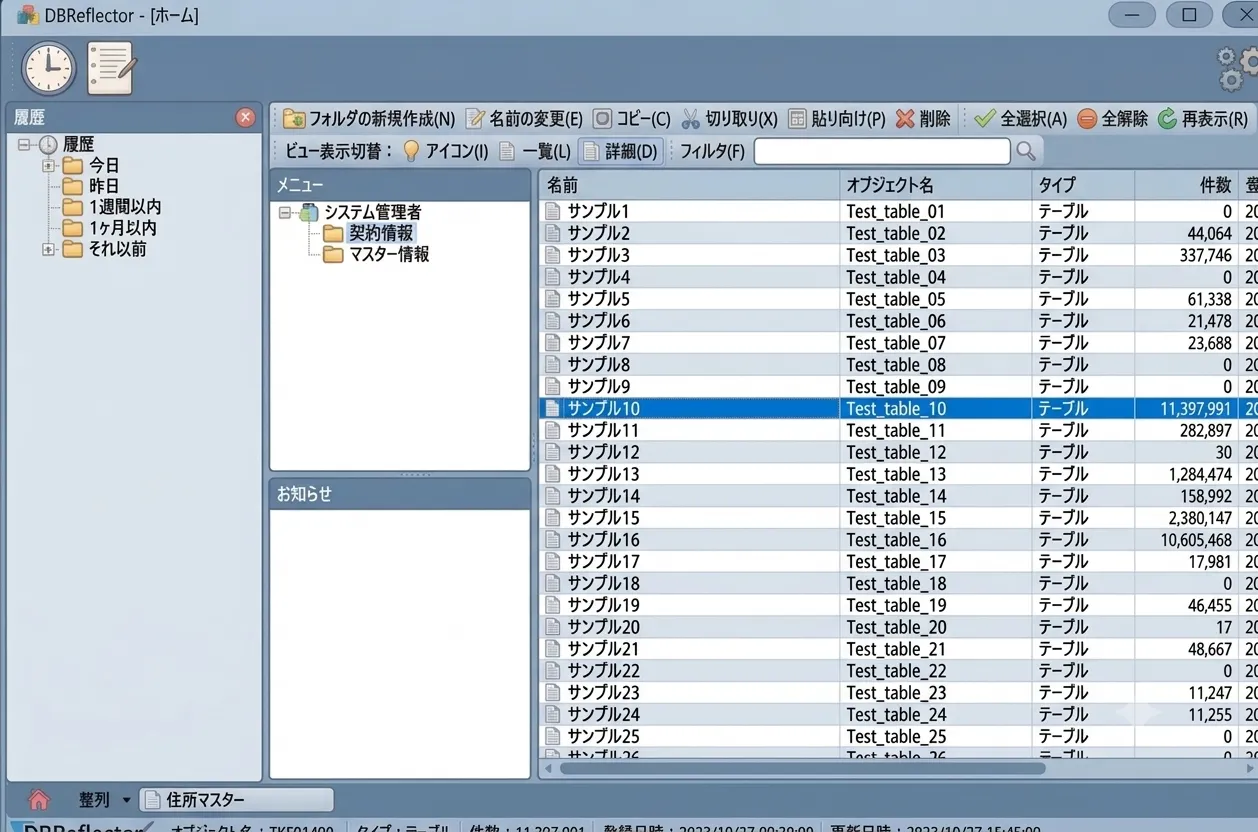Open settings gears icon
This screenshot has width=1258, height=832.
click(1238, 69)
